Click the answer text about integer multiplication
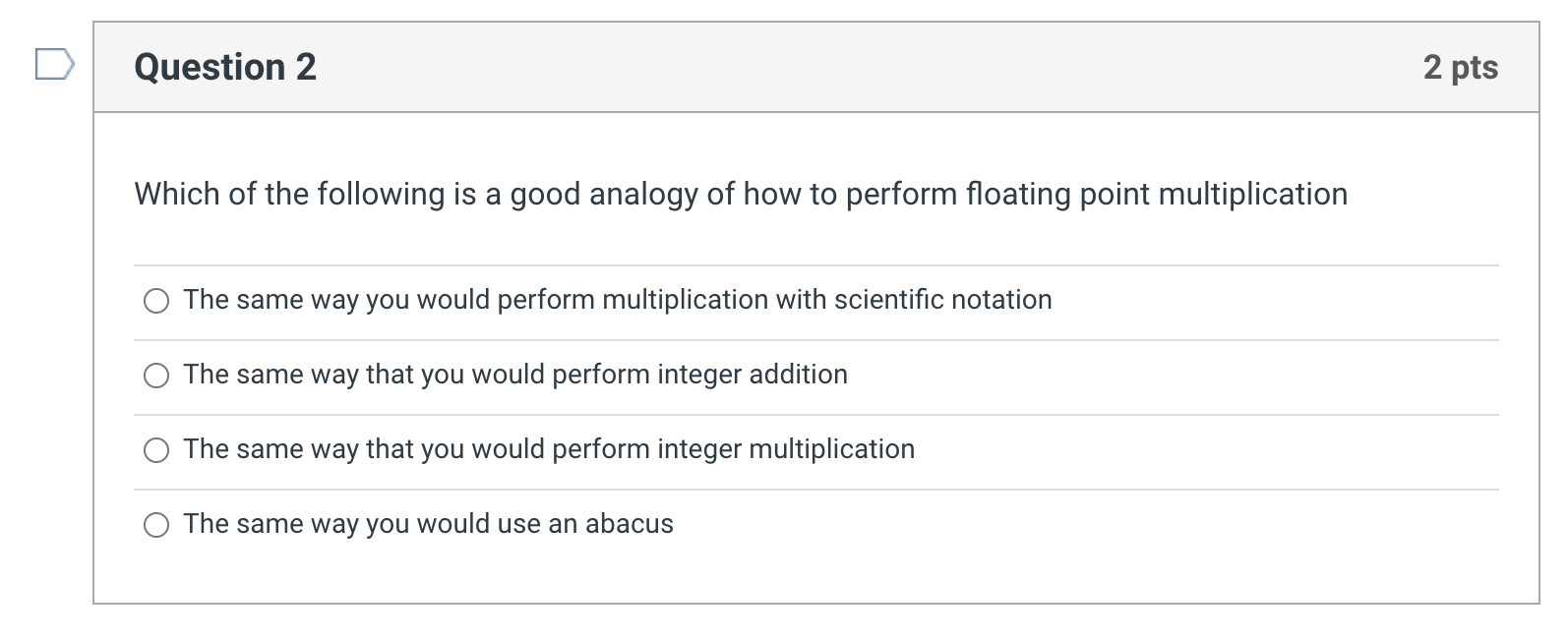The width and height of the screenshot is (1568, 639). tap(548, 449)
